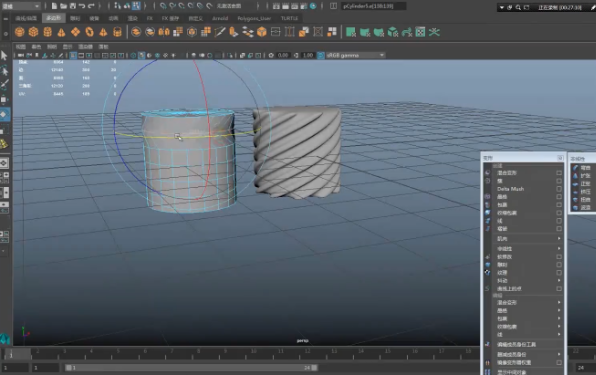Viewport: 596px width, 375px height.
Task: Open the menu set dropdown
Action: pyautogui.click(x=20, y=6)
